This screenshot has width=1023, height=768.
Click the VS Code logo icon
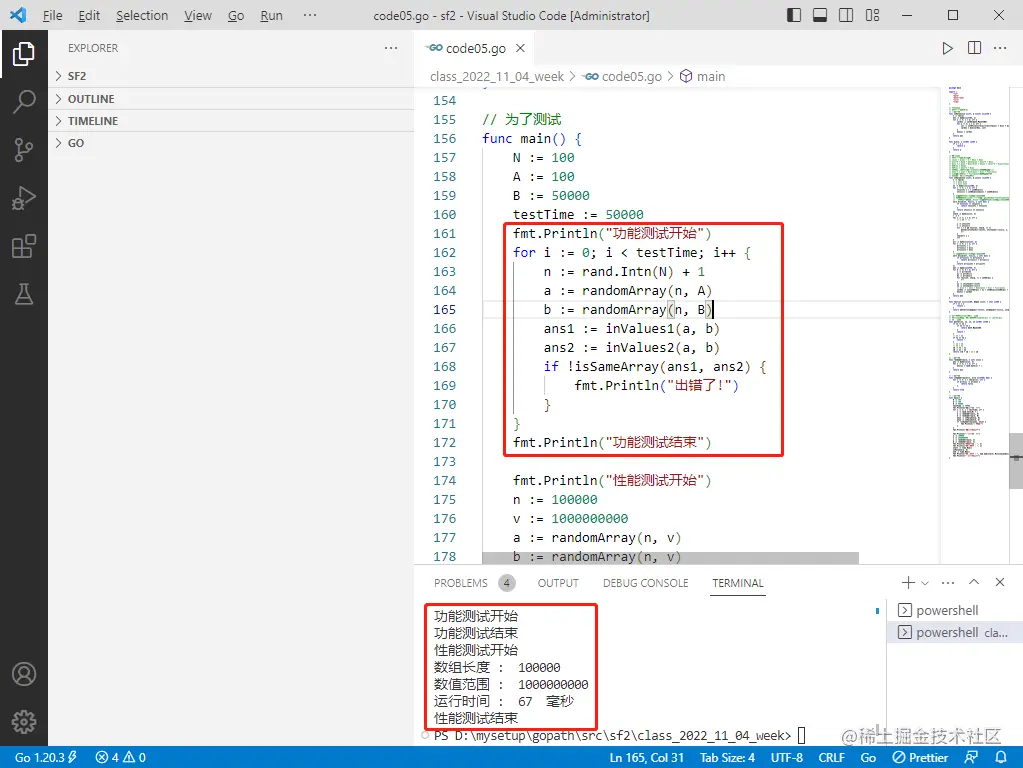18,15
